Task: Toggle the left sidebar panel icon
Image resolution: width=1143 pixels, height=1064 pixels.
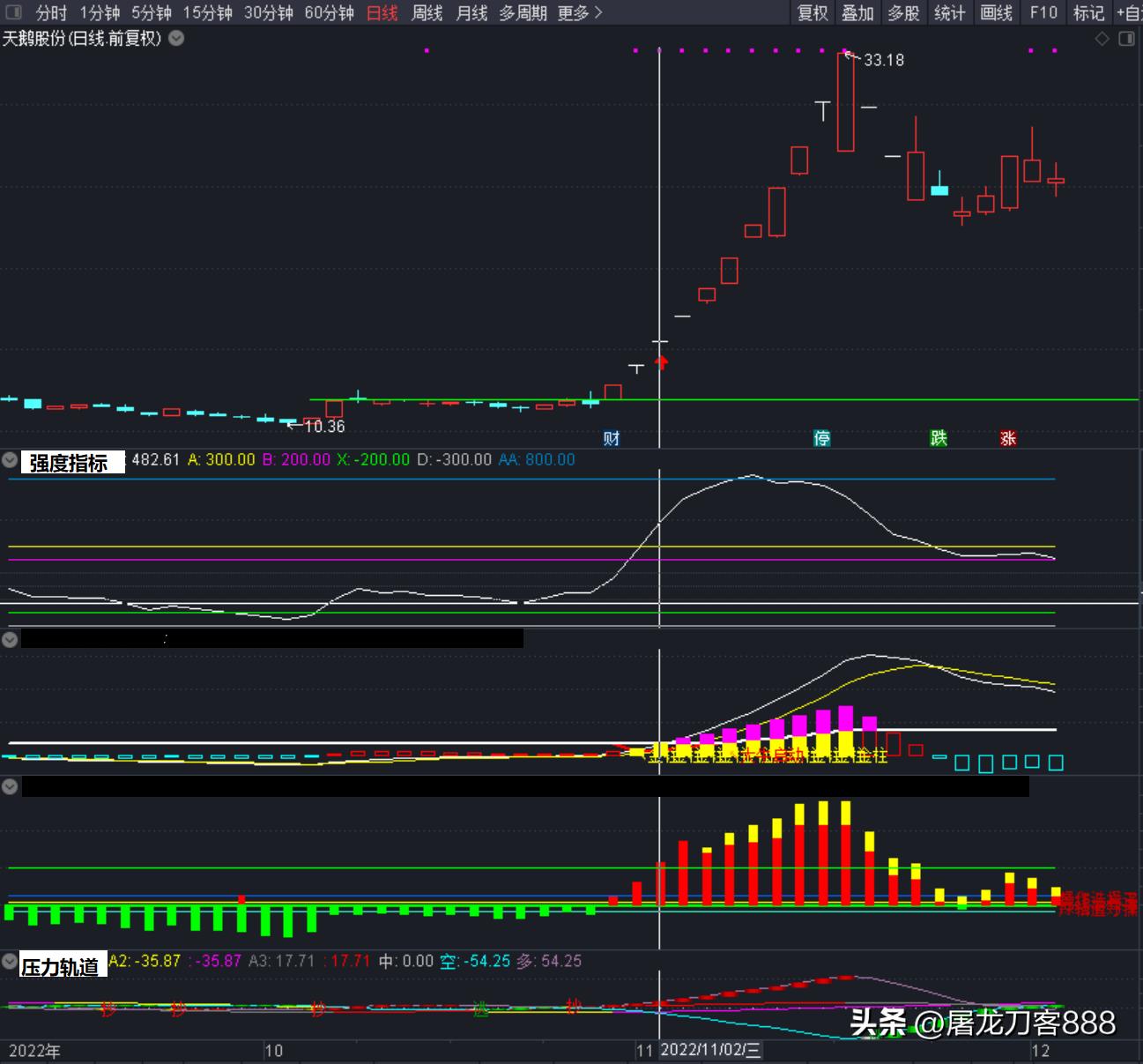Action: [x=13, y=12]
